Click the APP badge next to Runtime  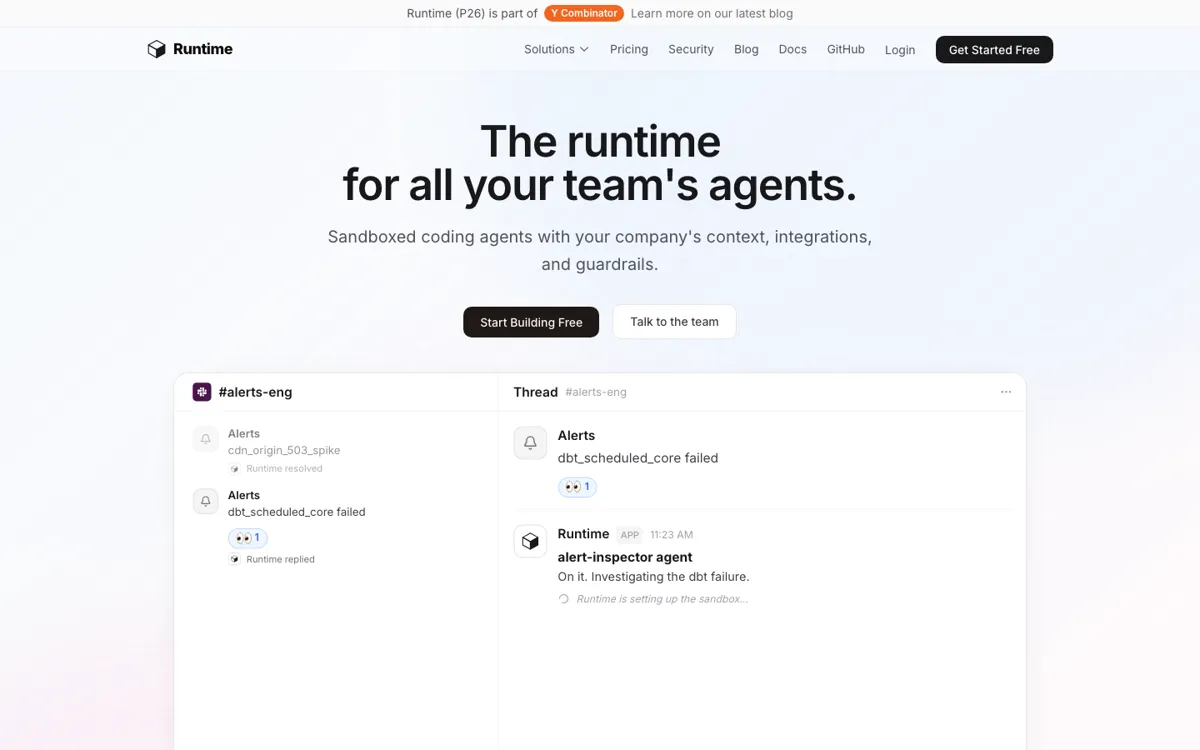[629, 535]
